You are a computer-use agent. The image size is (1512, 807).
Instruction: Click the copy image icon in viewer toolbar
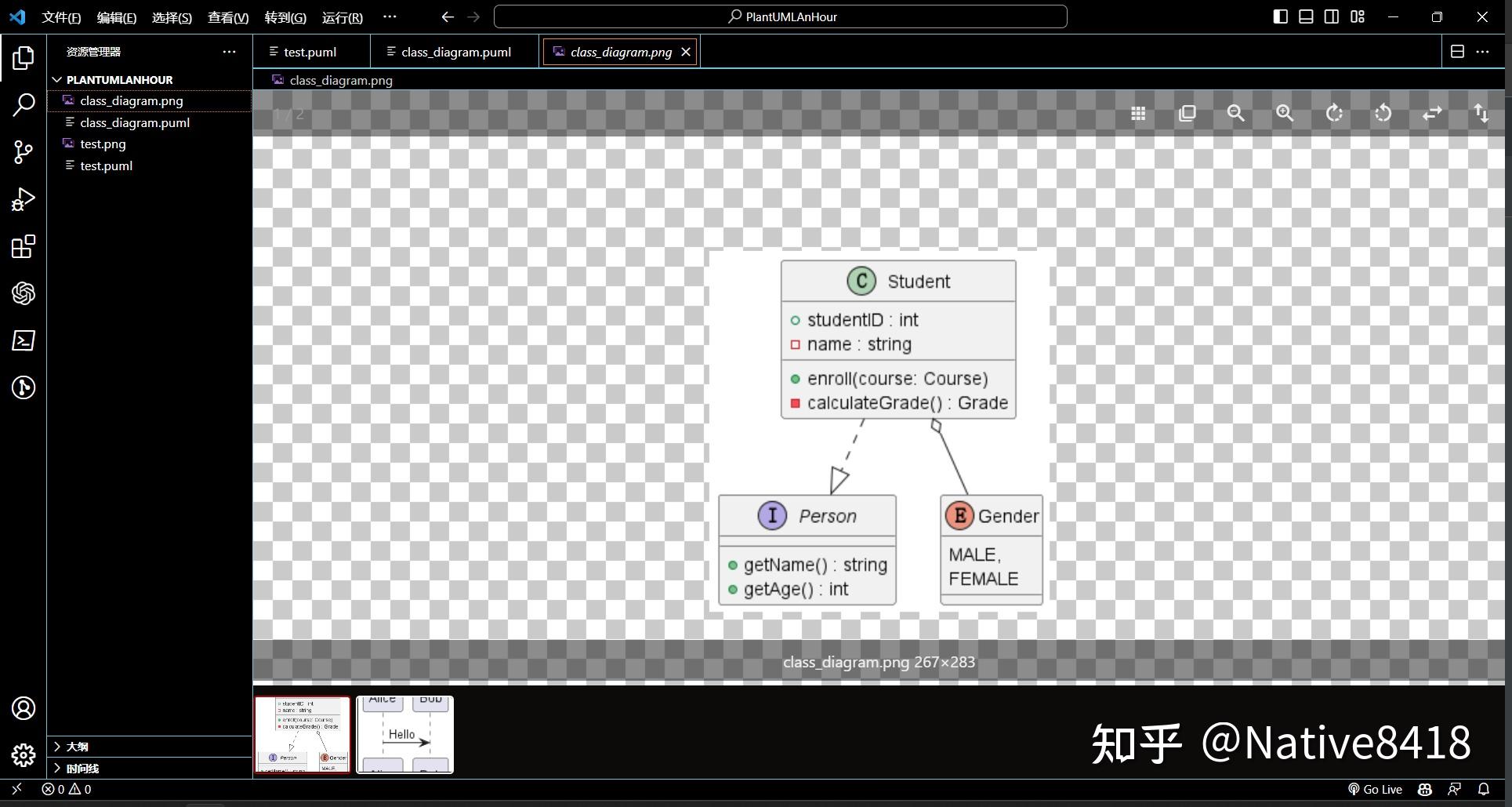tap(1187, 114)
